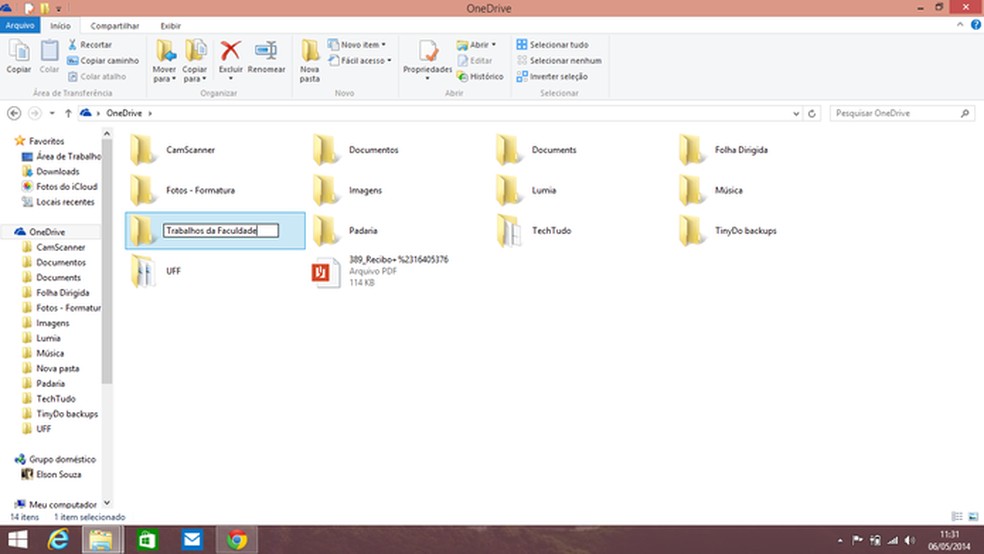Click the Renomear icon
Image resolution: width=984 pixels, height=554 pixels.
(x=266, y=51)
